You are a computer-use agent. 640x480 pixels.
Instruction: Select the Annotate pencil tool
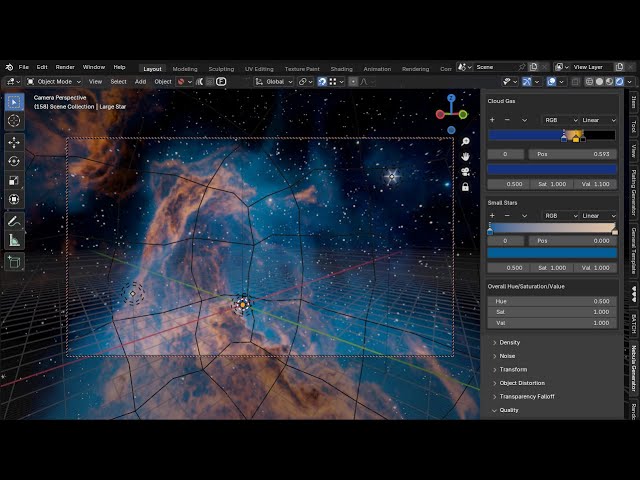click(14, 221)
